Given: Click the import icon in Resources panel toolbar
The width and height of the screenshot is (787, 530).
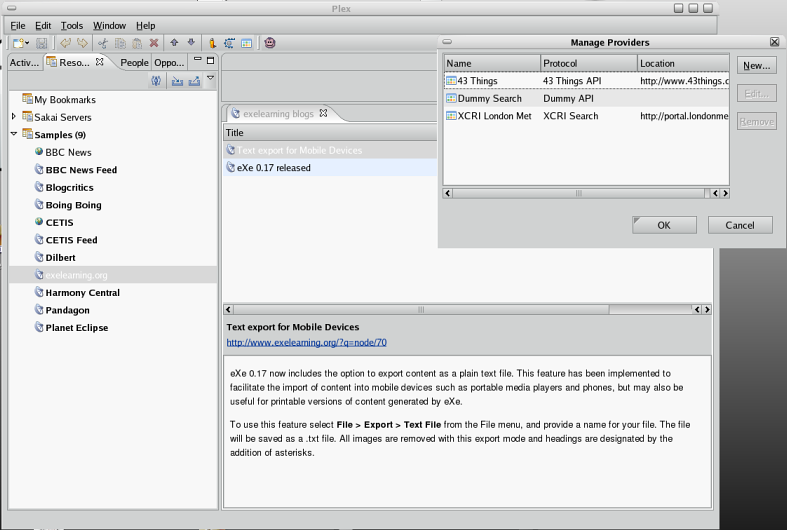Looking at the screenshot, I should pyautogui.click(x=177, y=81).
